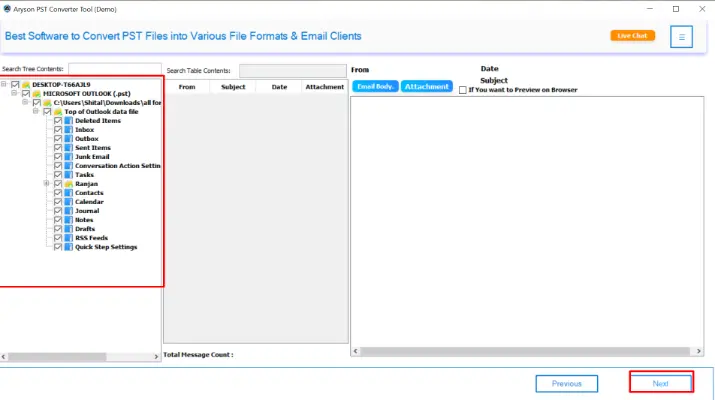Collapse the MICROSOFT OUTLOOK (.pst) node
The height and width of the screenshot is (400, 715).
[x=15, y=93]
